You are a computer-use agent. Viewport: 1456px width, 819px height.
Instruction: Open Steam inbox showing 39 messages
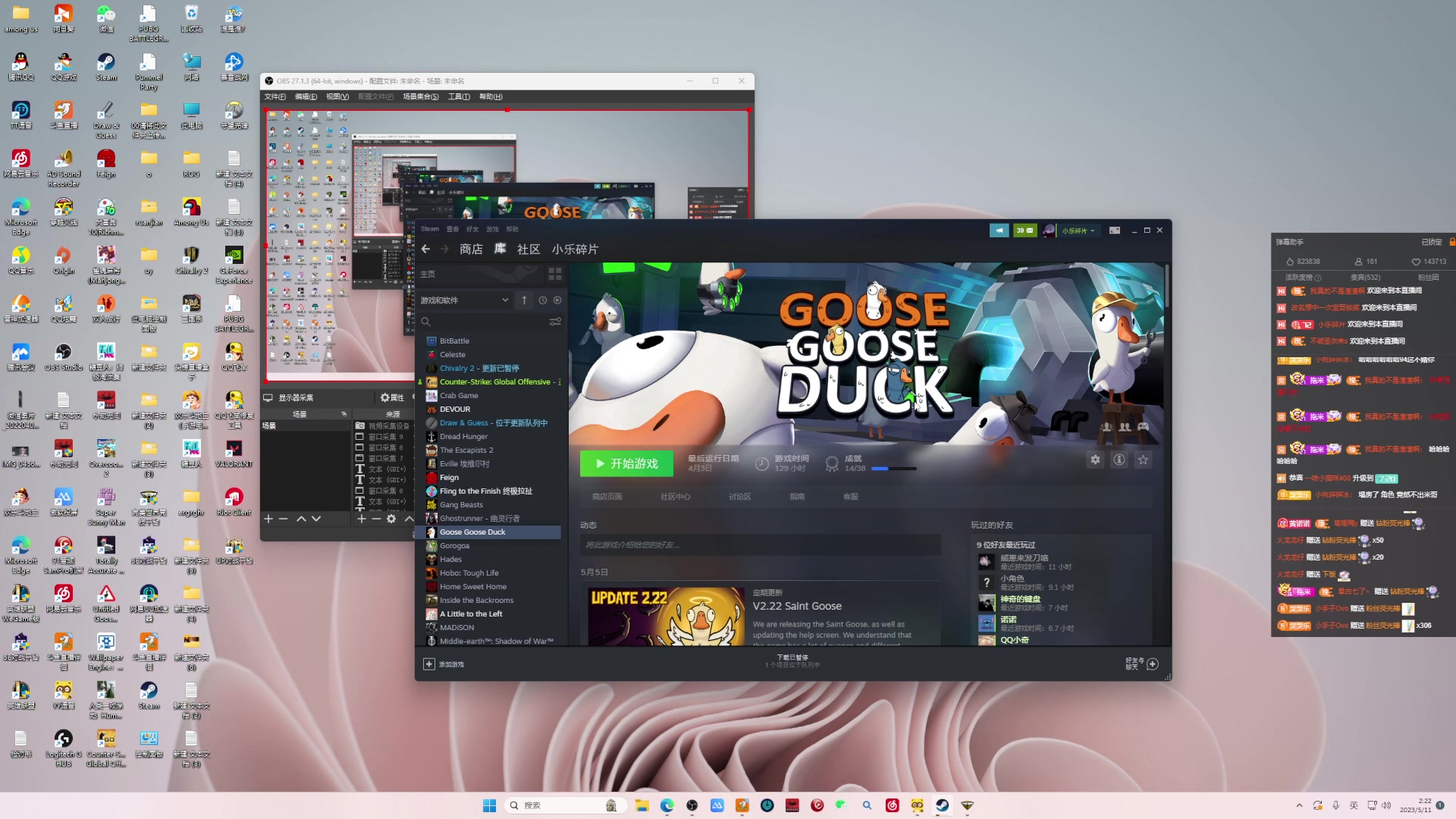pyautogui.click(x=1025, y=231)
